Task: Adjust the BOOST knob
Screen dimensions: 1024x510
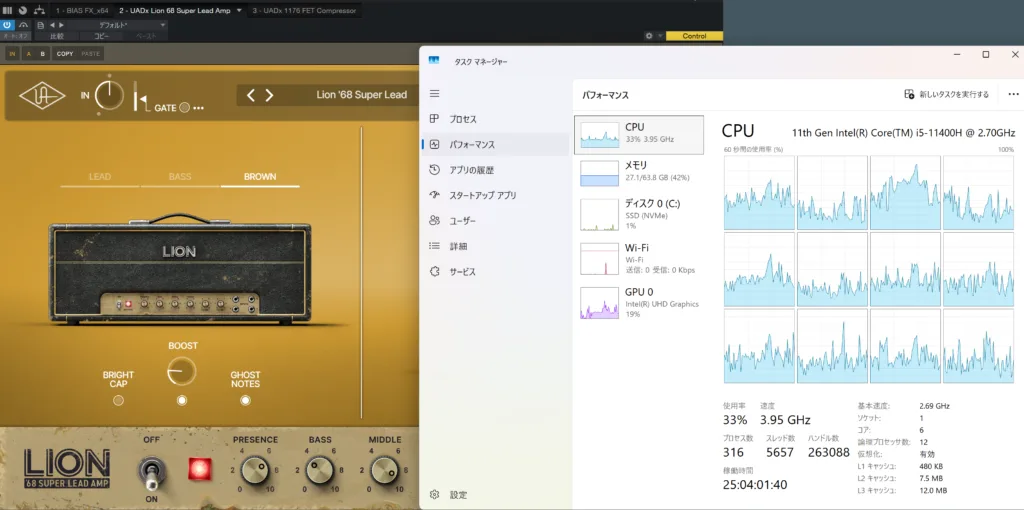Action: pos(182,372)
